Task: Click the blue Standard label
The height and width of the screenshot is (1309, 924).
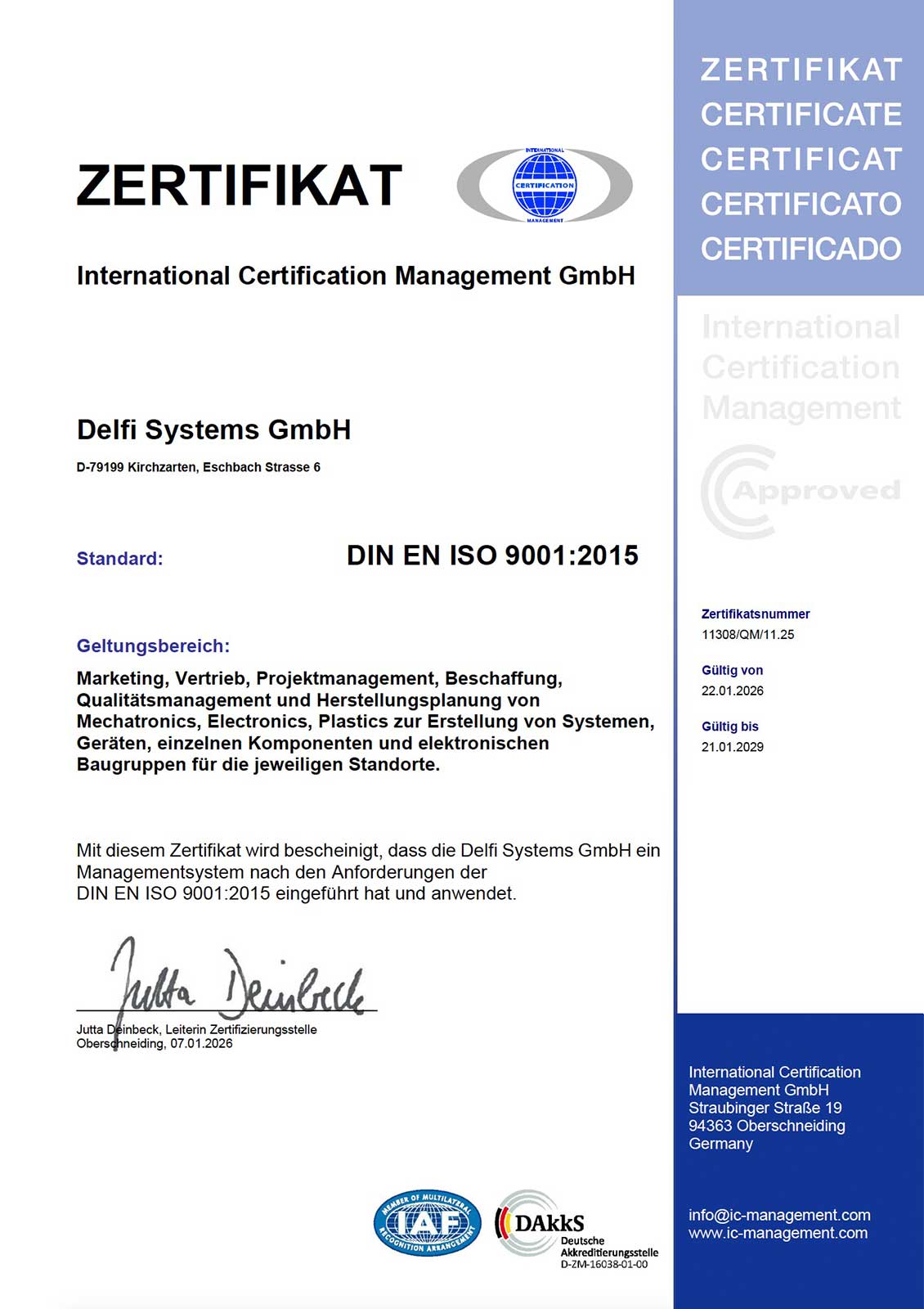Action: (x=119, y=559)
